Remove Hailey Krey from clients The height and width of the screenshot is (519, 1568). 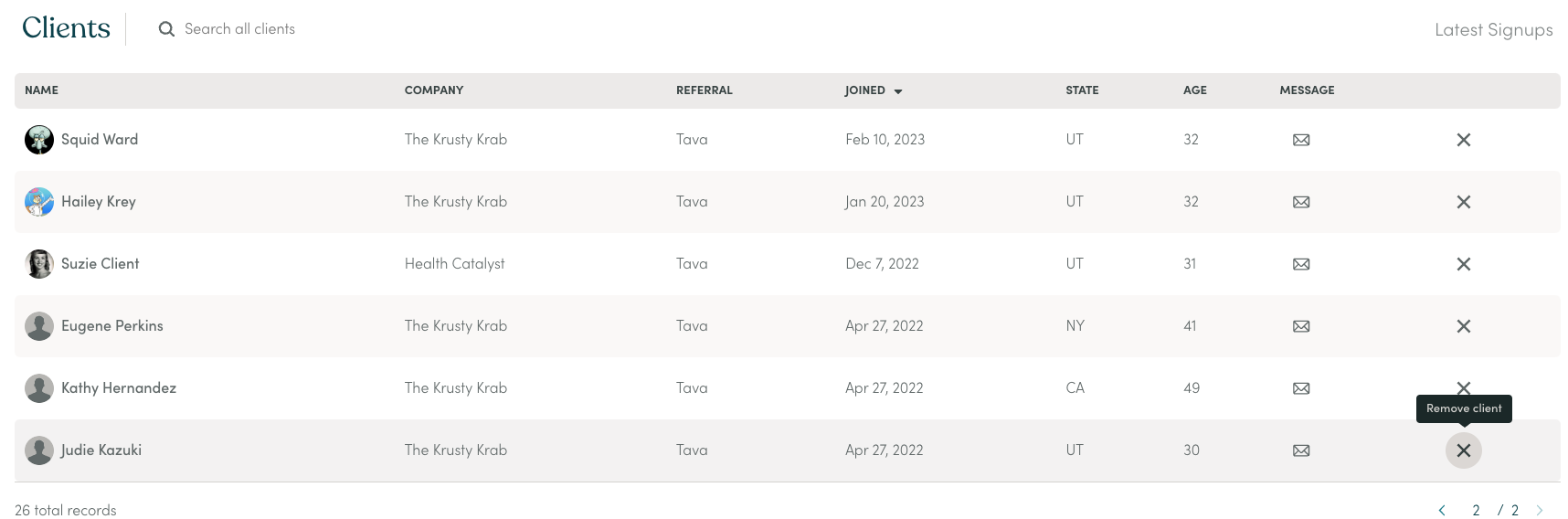[1463, 202]
